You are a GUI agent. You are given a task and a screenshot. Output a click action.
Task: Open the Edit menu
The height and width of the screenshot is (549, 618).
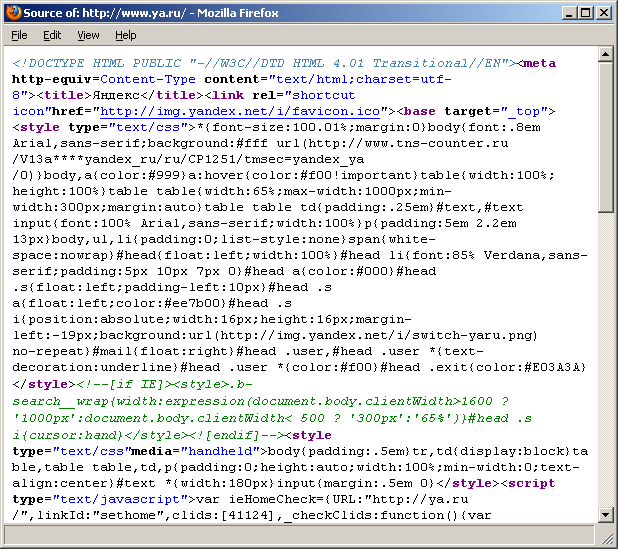(x=52, y=35)
